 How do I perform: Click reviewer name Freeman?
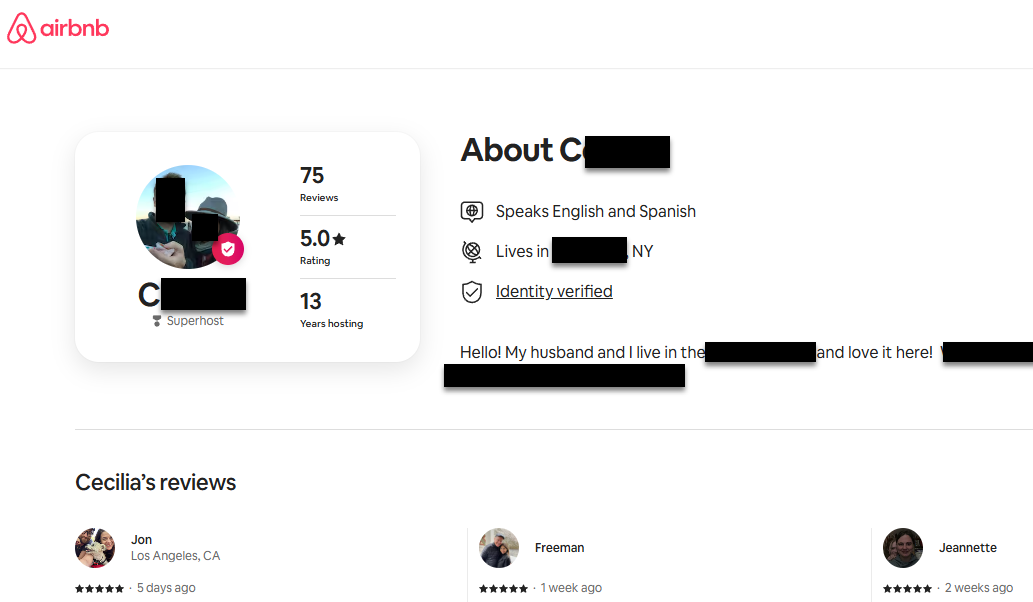[x=559, y=548]
